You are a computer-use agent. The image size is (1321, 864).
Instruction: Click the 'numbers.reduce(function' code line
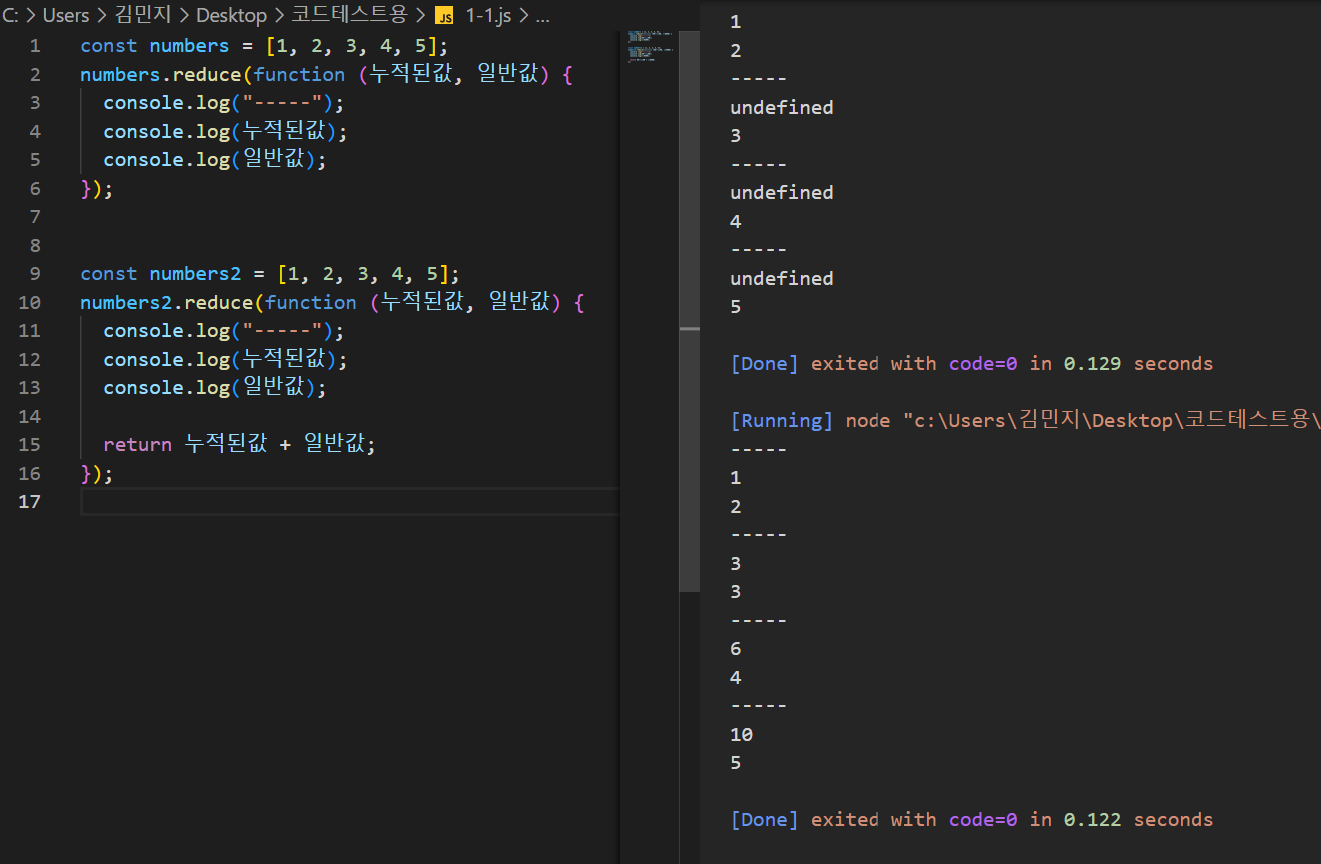[x=326, y=75]
